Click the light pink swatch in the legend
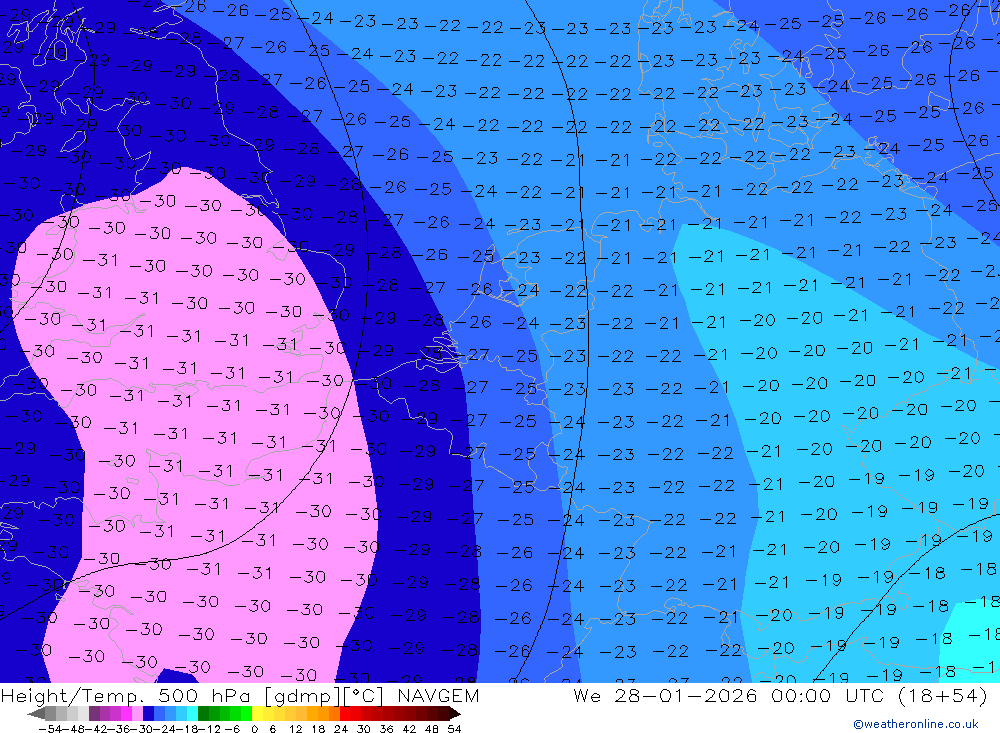1000x733 pixels. click(137, 714)
